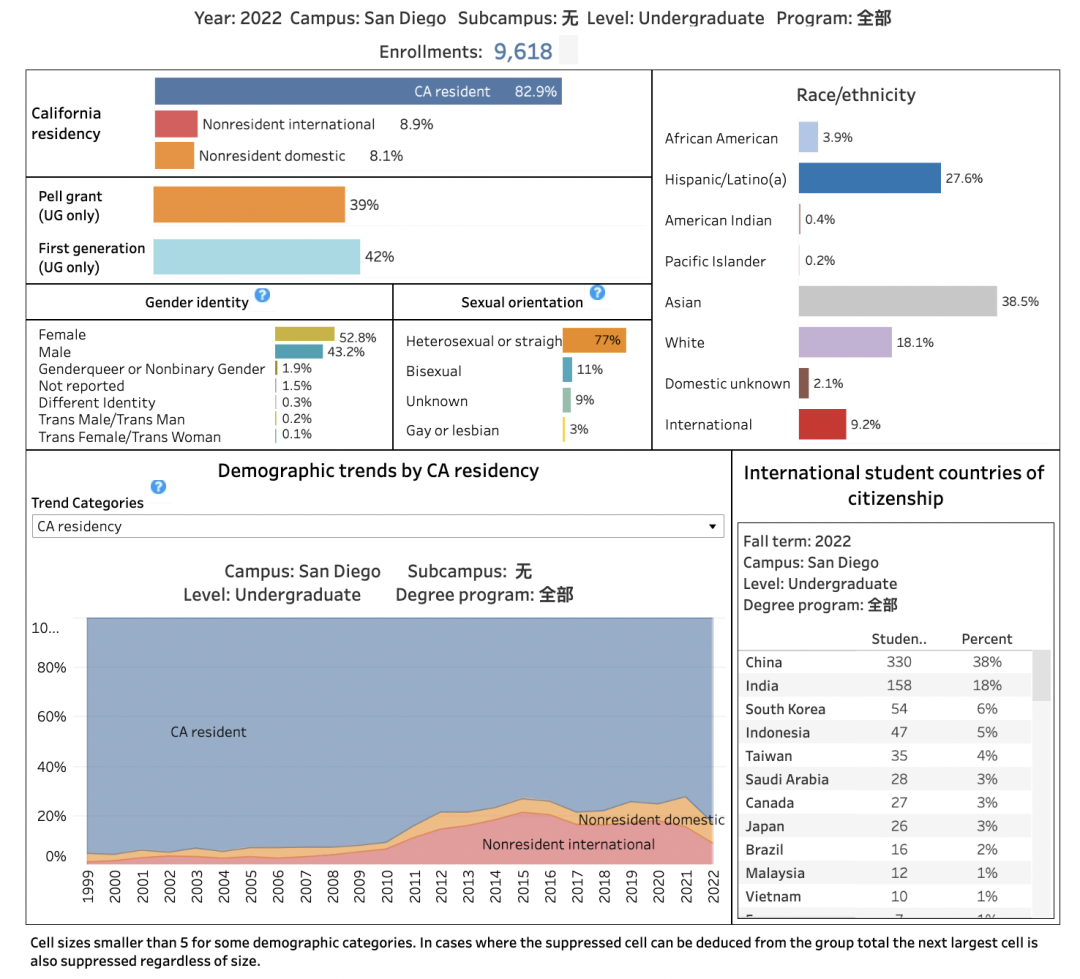The width and height of the screenshot is (1080, 979).
Task: Select the Hispanic/Latino(a) race bar
Action: coord(869,178)
